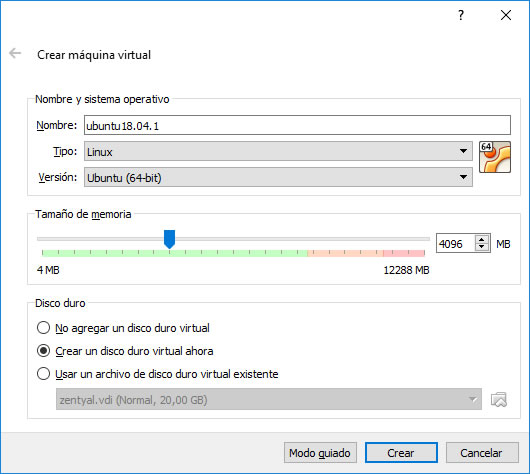
Task: Click the browse virtual disk file folder icon
Action: [499, 400]
